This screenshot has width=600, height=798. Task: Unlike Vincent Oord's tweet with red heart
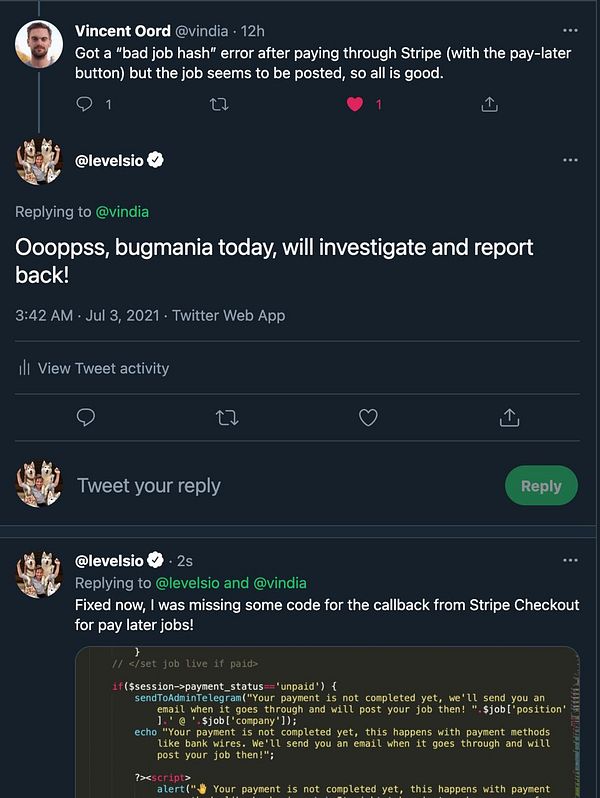point(354,103)
